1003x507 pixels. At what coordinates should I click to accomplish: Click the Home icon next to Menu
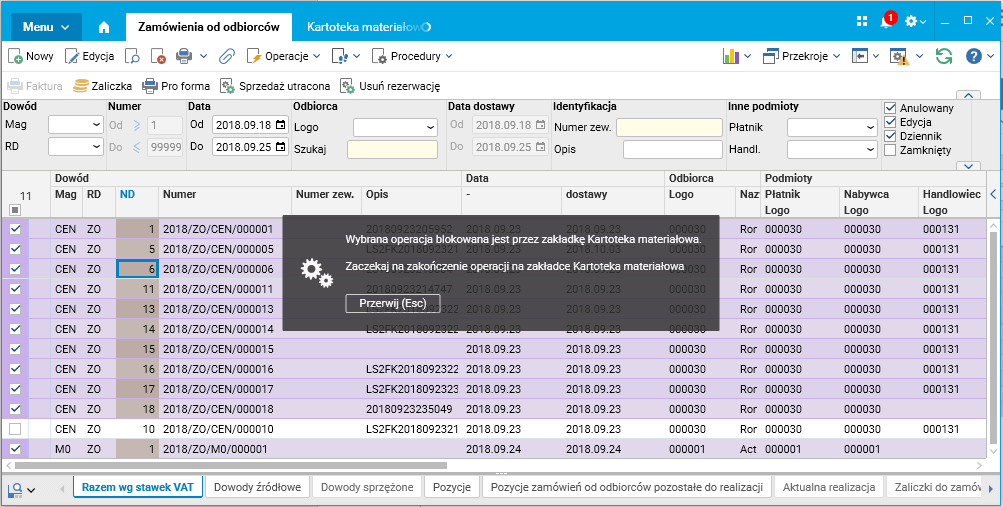[105, 27]
